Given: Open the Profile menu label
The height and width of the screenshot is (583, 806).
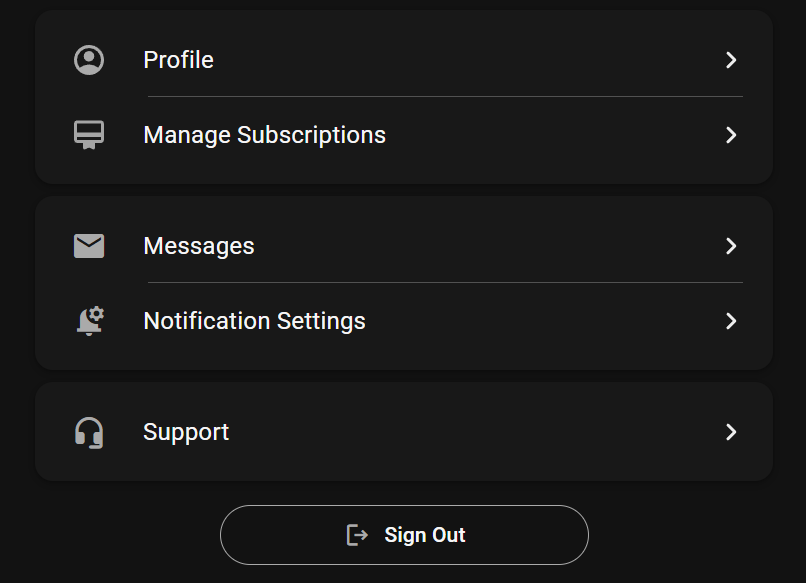Looking at the screenshot, I should 178,60.
